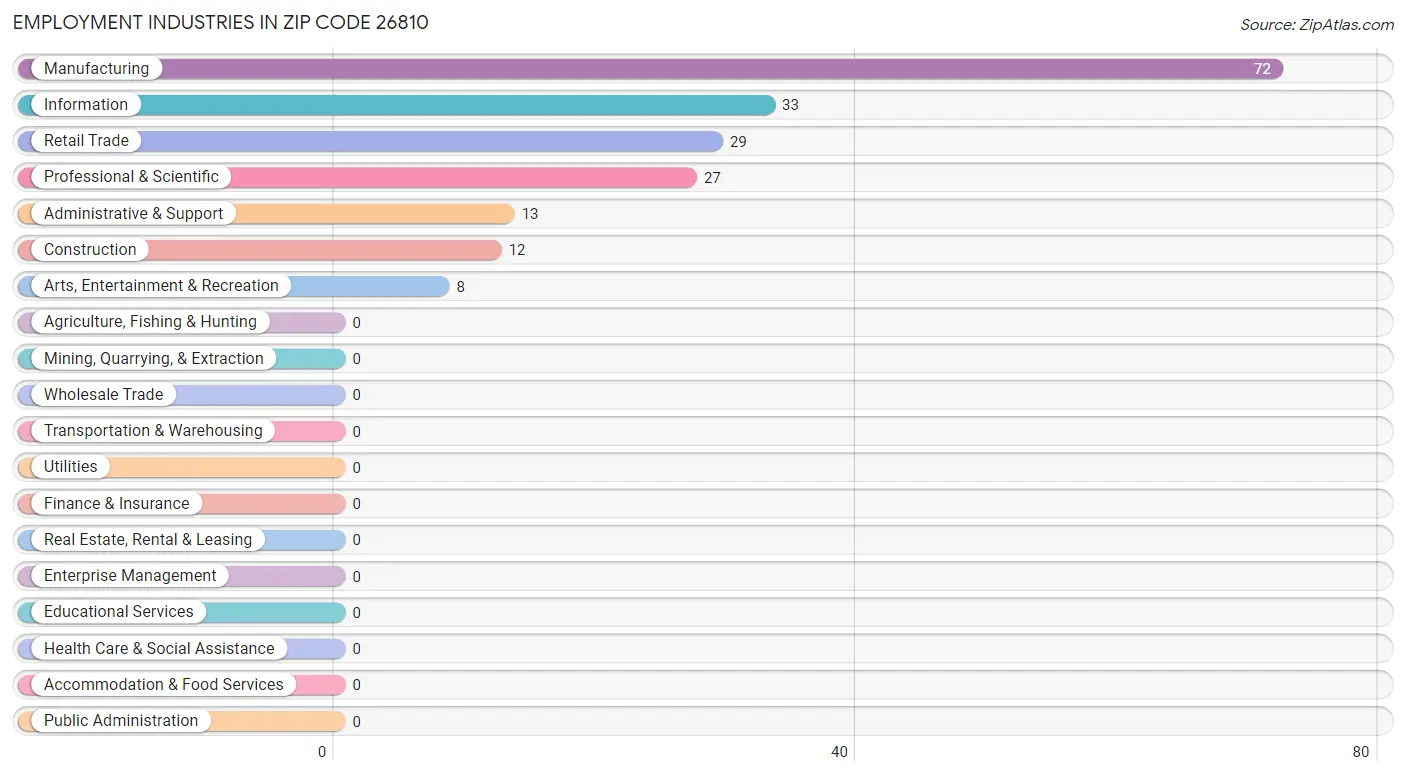Click the x-axis tick label 40
Image resolution: width=1406 pixels, height=776 pixels.
[x=840, y=752]
